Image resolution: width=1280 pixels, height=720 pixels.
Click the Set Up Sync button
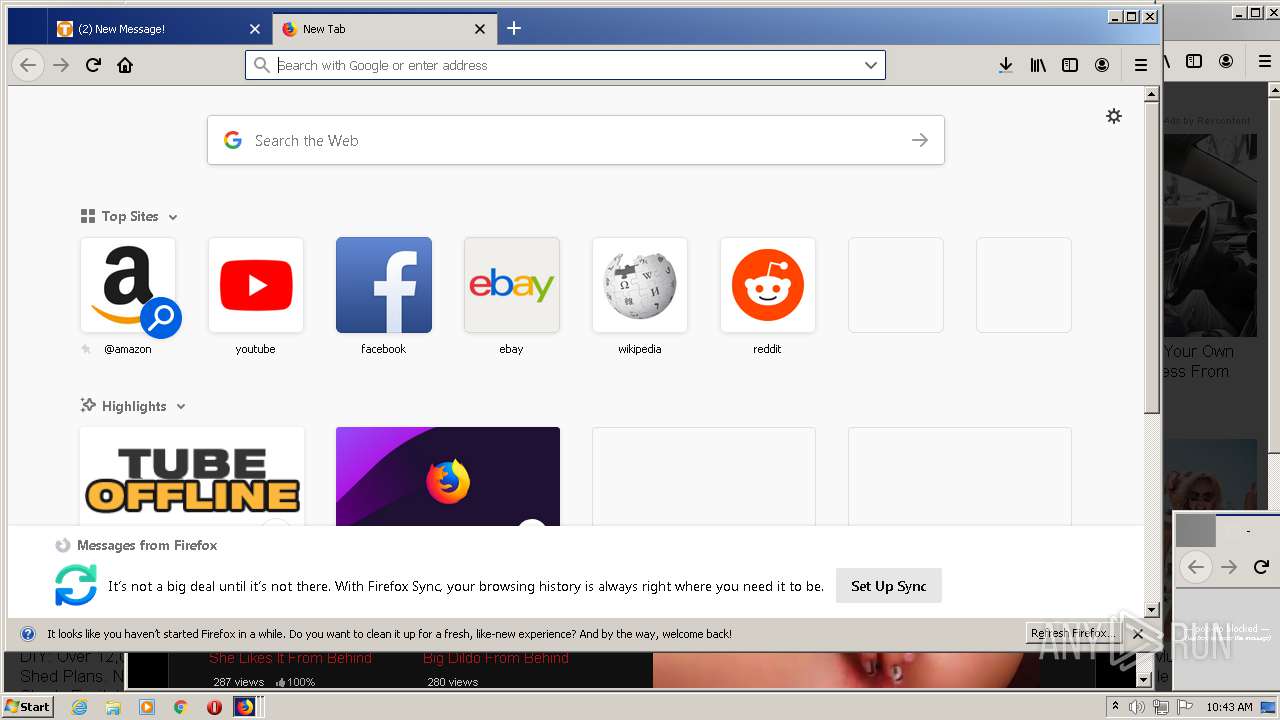click(x=889, y=586)
